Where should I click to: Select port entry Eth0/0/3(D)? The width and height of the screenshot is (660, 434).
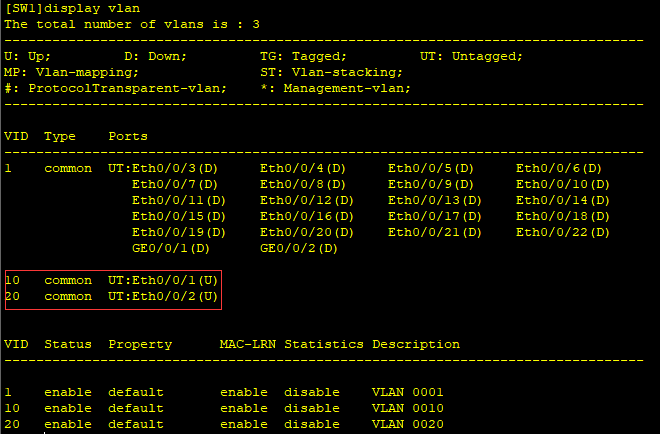(x=175, y=168)
